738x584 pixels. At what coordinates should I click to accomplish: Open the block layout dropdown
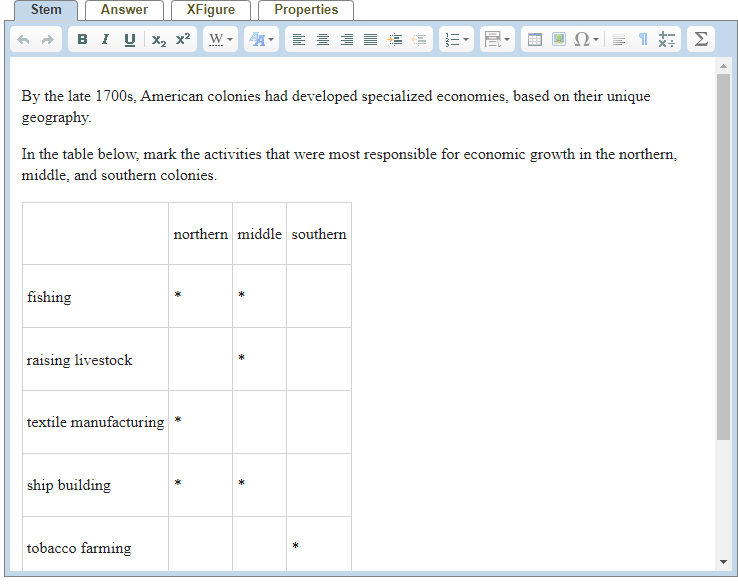(x=497, y=40)
